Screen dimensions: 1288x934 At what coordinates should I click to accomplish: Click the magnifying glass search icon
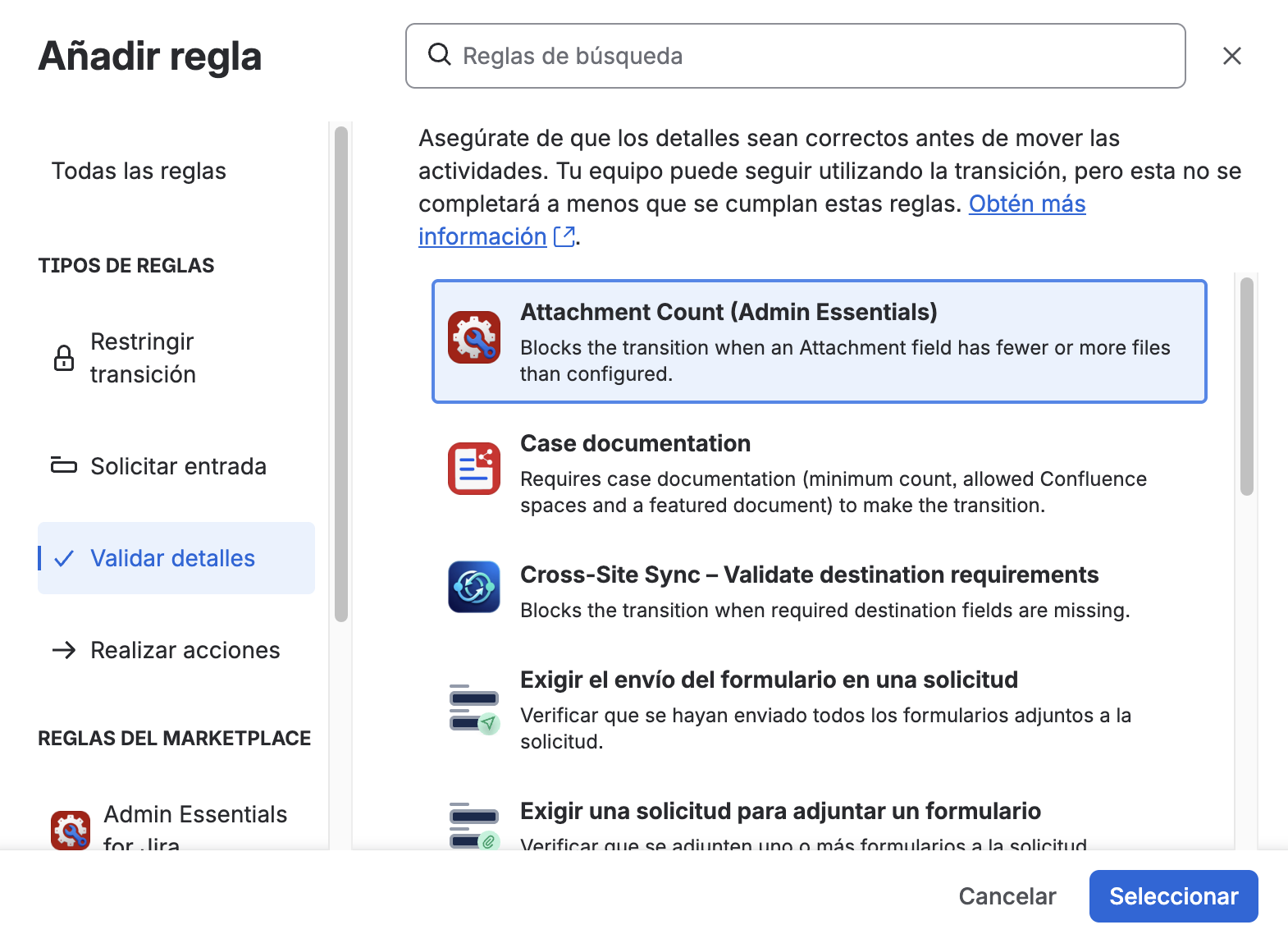(x=440, y=55)
